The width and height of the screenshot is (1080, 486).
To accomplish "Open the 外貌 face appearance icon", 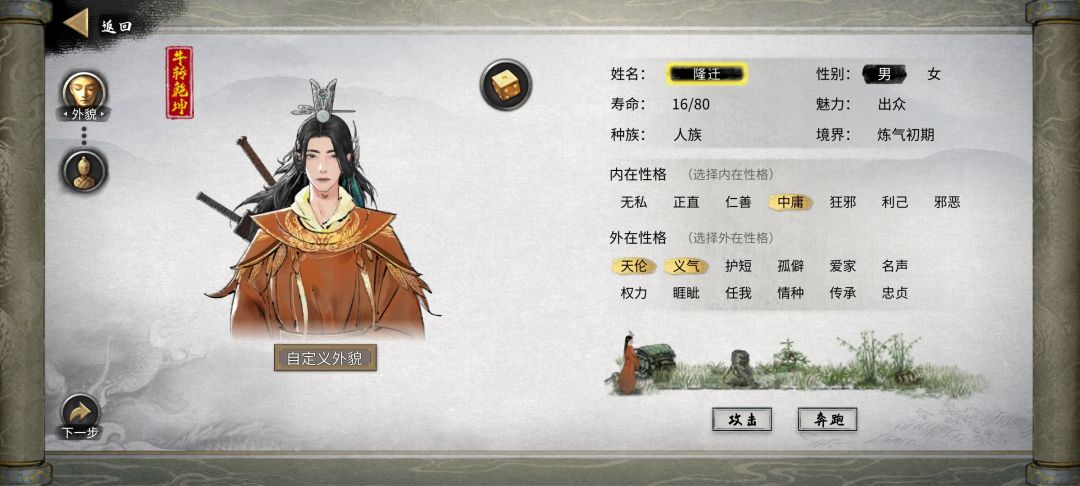I will pyautogui.click(x=84, y=91).
